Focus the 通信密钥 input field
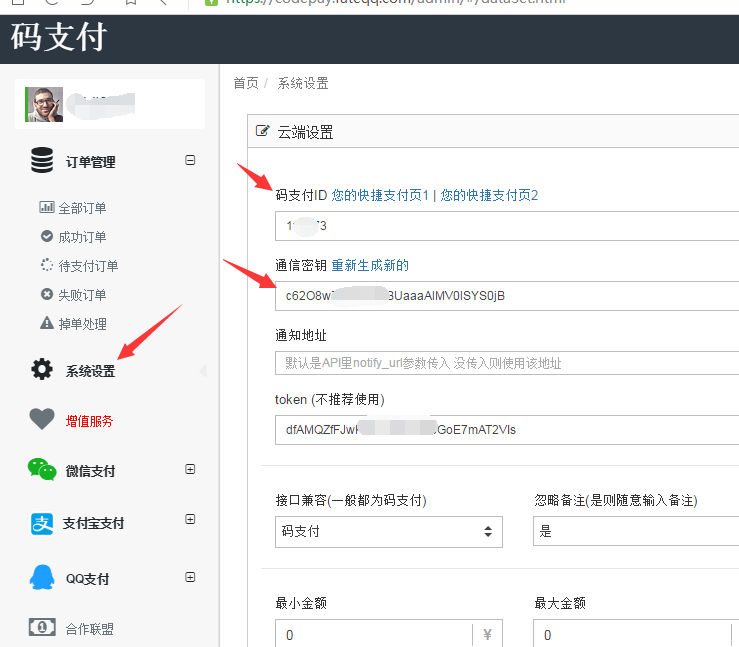The width and height of the screenshot is (739, 647). pos(507,296)
